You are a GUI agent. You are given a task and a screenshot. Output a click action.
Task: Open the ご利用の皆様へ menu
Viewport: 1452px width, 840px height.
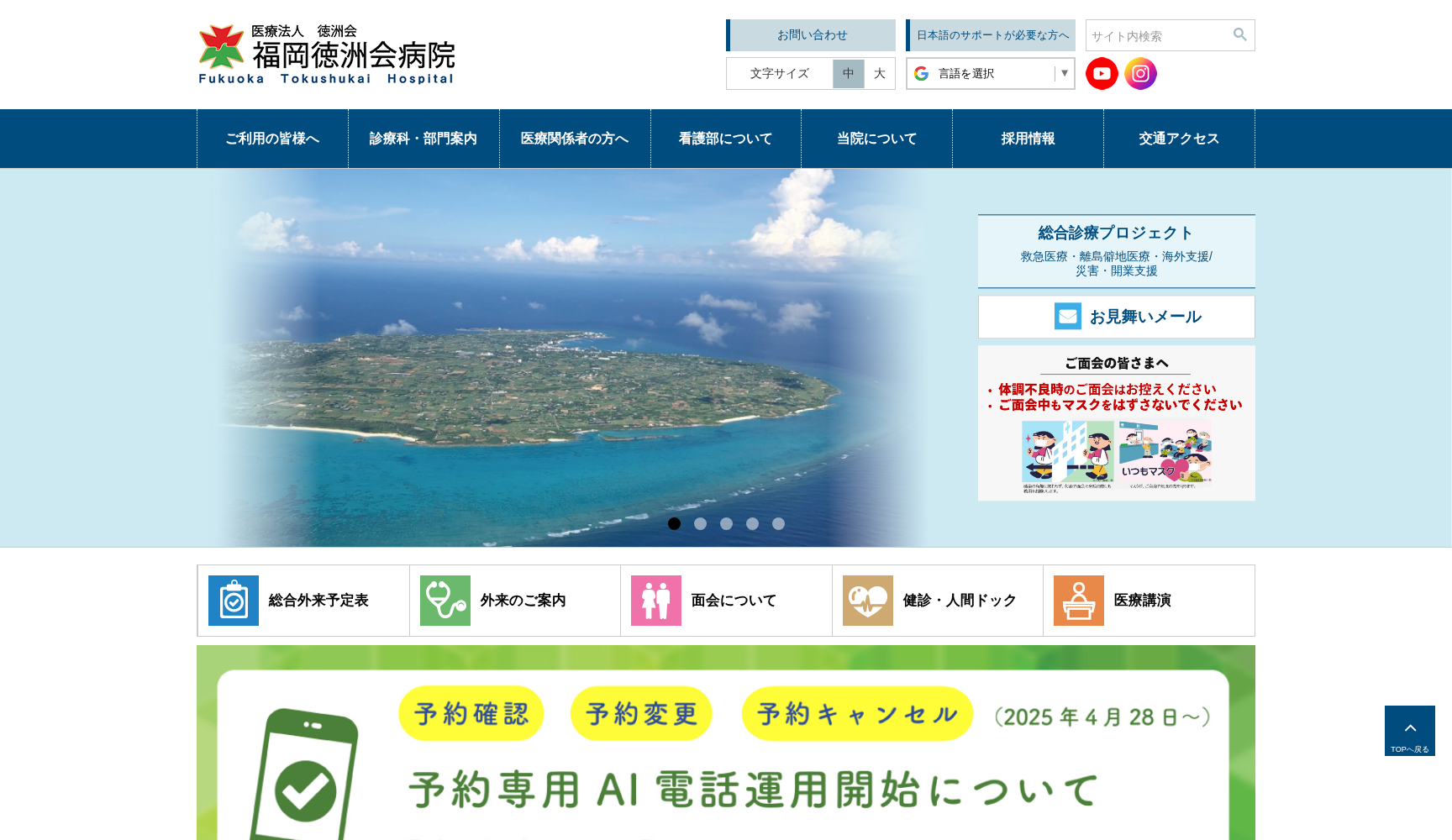tap(272, 139)
